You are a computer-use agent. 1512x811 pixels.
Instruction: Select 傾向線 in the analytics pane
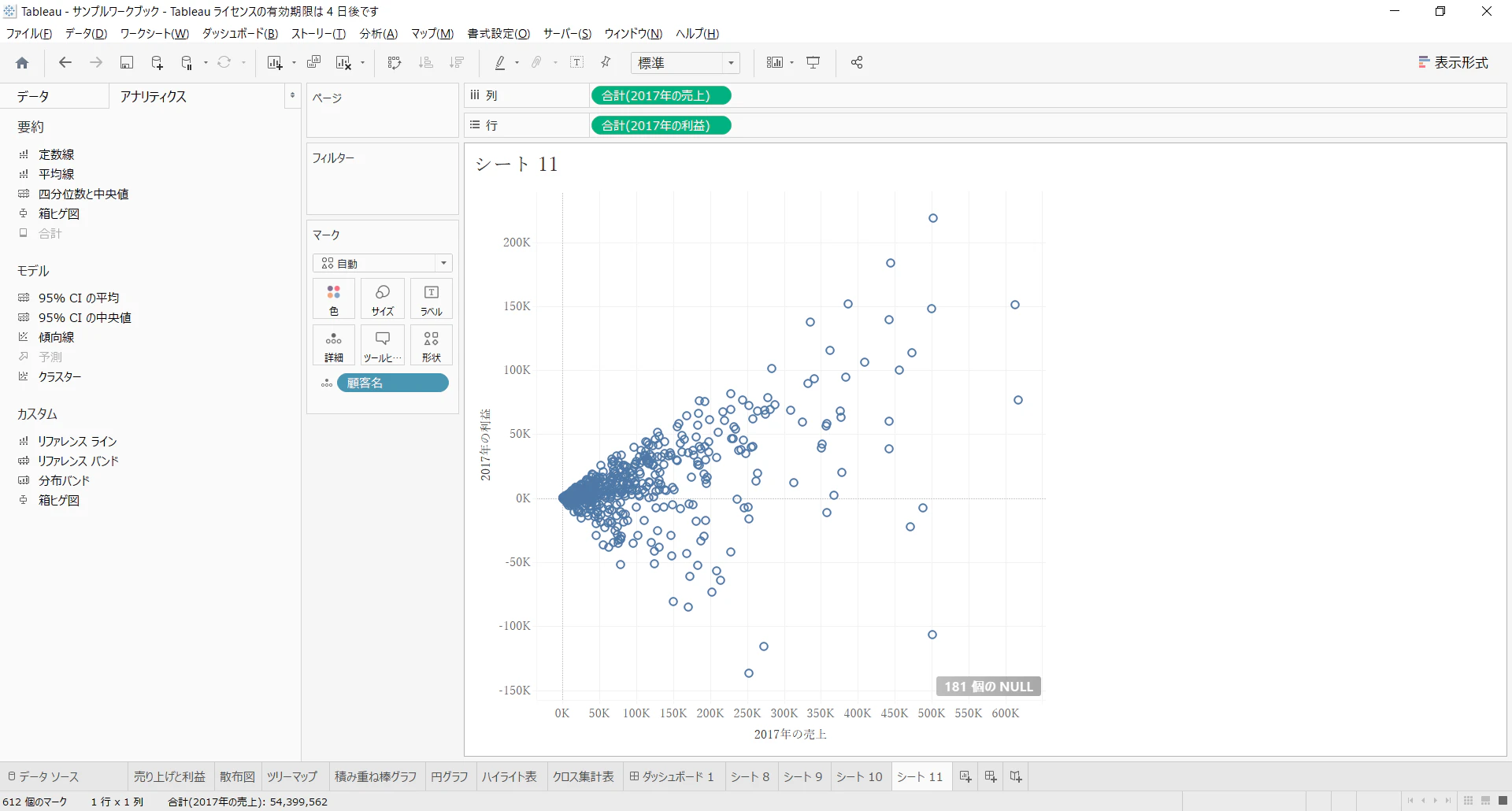57,337
